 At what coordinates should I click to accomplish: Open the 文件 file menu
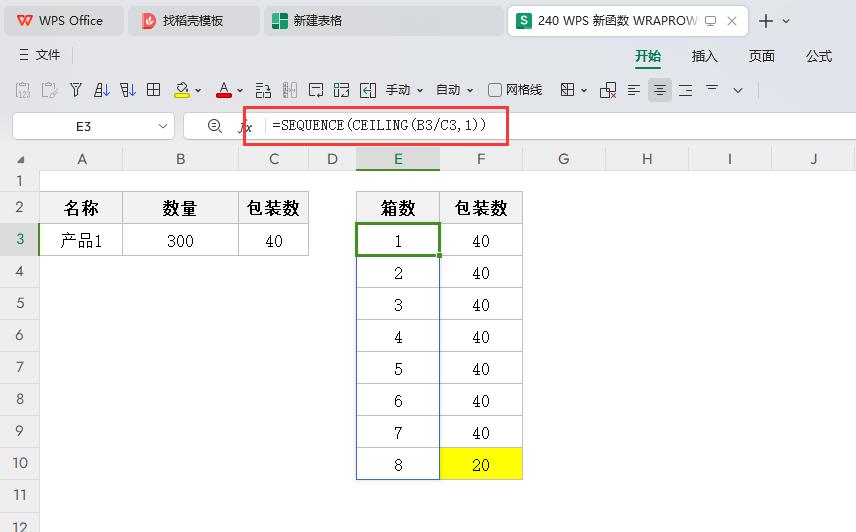coord(40,56)
